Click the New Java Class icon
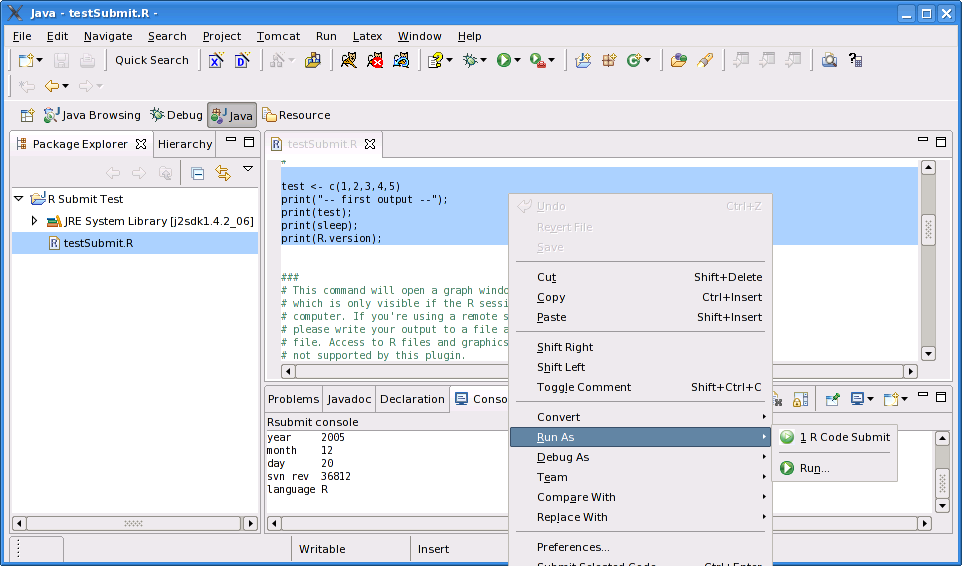The image size is (962, 566). pos(634,60)
